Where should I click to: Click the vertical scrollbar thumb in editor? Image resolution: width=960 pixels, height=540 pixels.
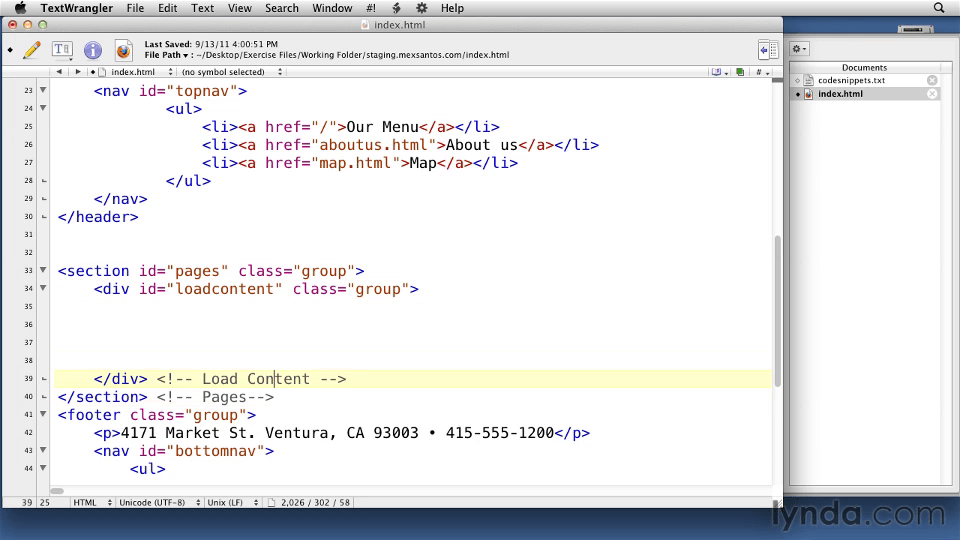778,311
